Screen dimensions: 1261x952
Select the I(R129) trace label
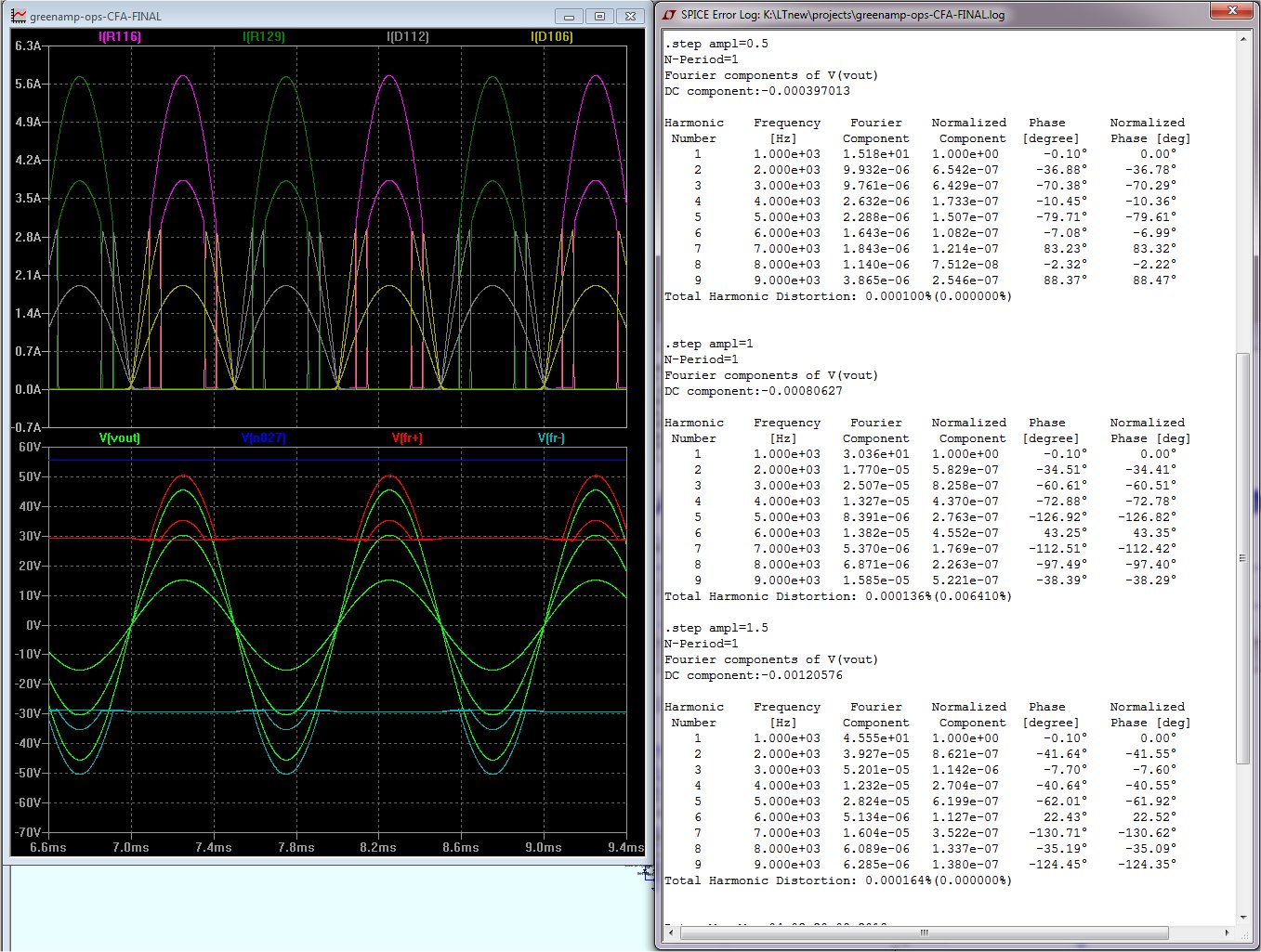coord(264,37)
